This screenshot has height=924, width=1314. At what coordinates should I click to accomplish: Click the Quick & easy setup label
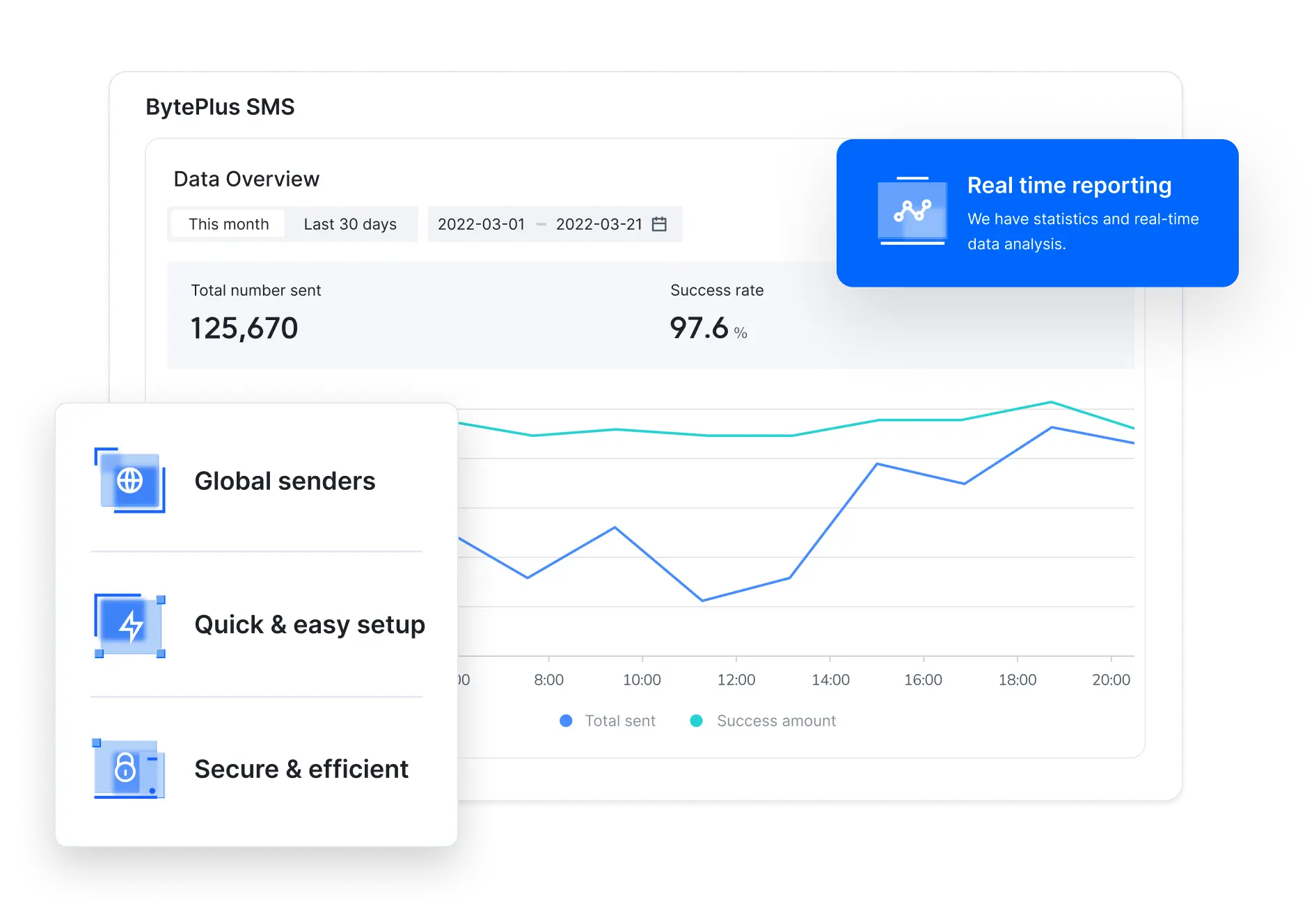[310, 625]
